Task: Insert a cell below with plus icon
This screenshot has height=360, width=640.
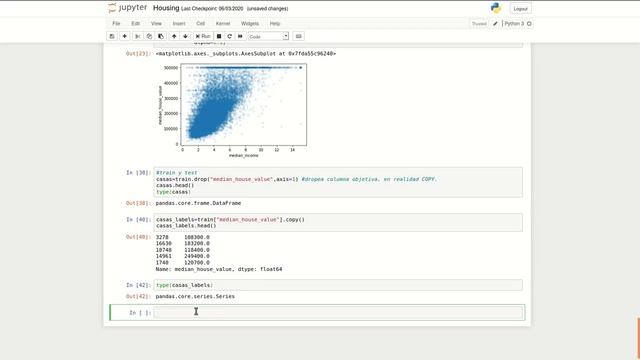Action: [x=124, y=36]
